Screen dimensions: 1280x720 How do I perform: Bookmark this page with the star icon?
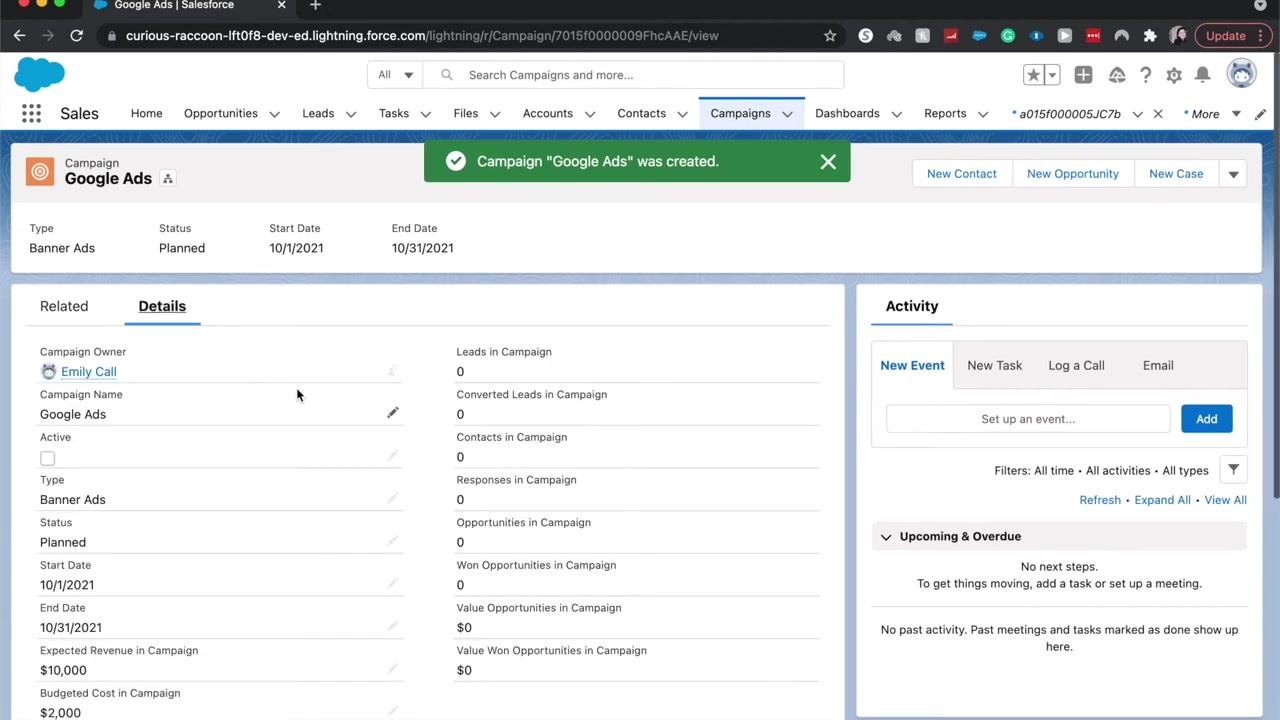point(830,36)
